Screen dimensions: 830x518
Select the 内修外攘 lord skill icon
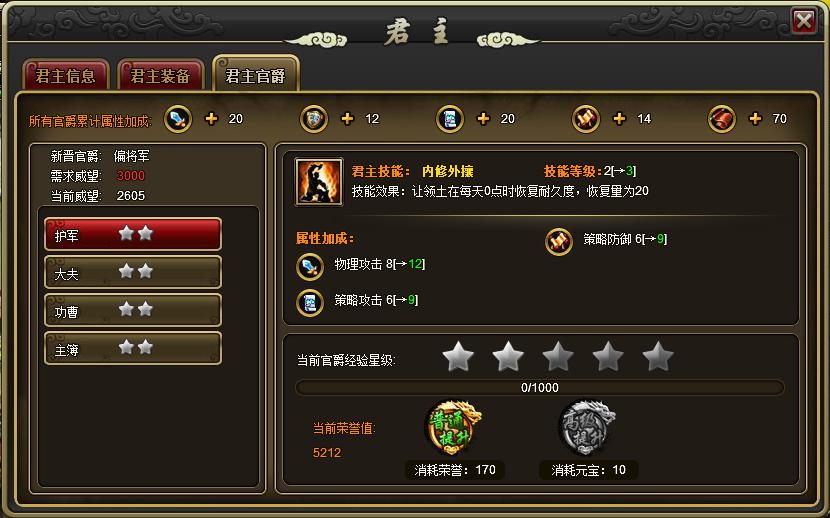point(319,182)
